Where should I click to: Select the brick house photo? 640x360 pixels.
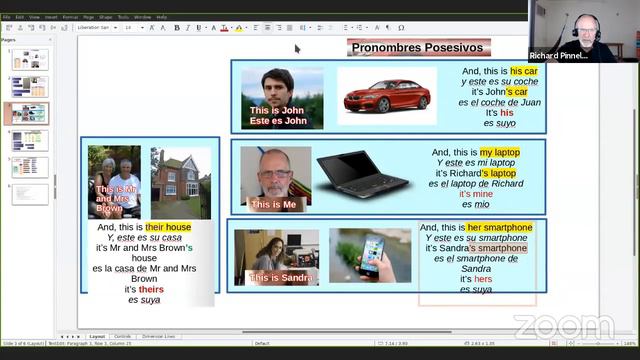[x=181, y=183]
